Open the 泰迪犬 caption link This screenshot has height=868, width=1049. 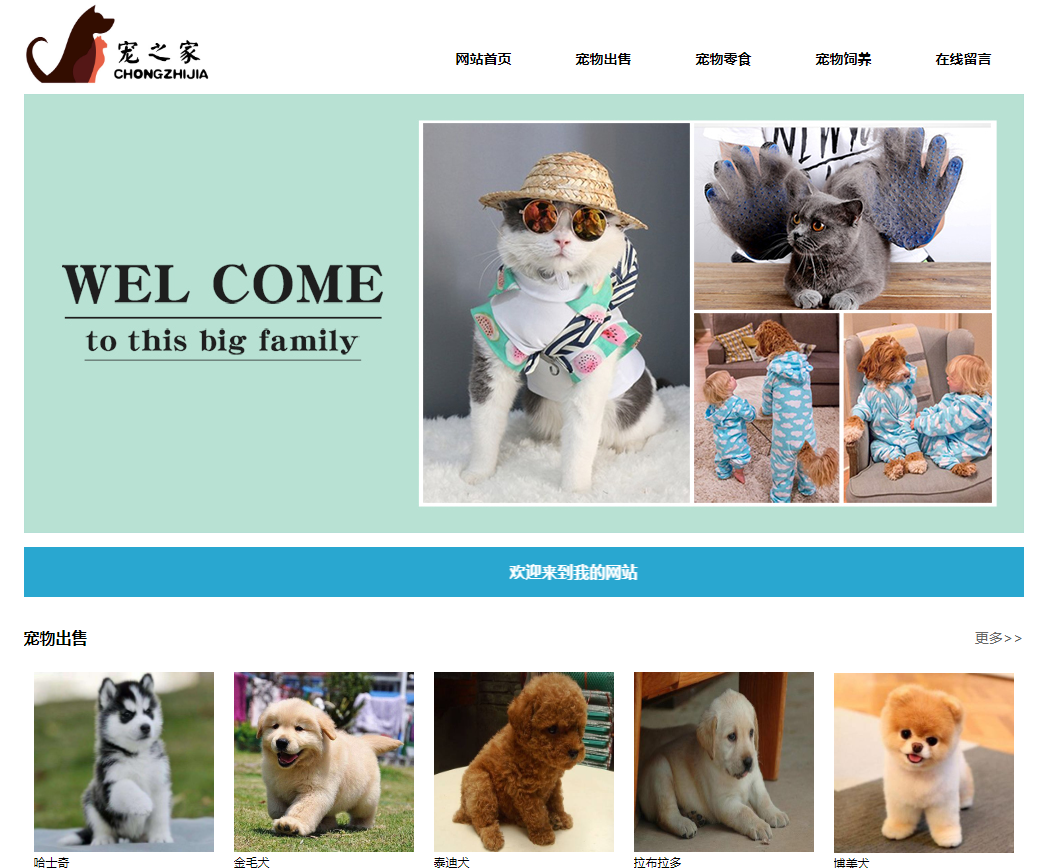click(452, 862)
